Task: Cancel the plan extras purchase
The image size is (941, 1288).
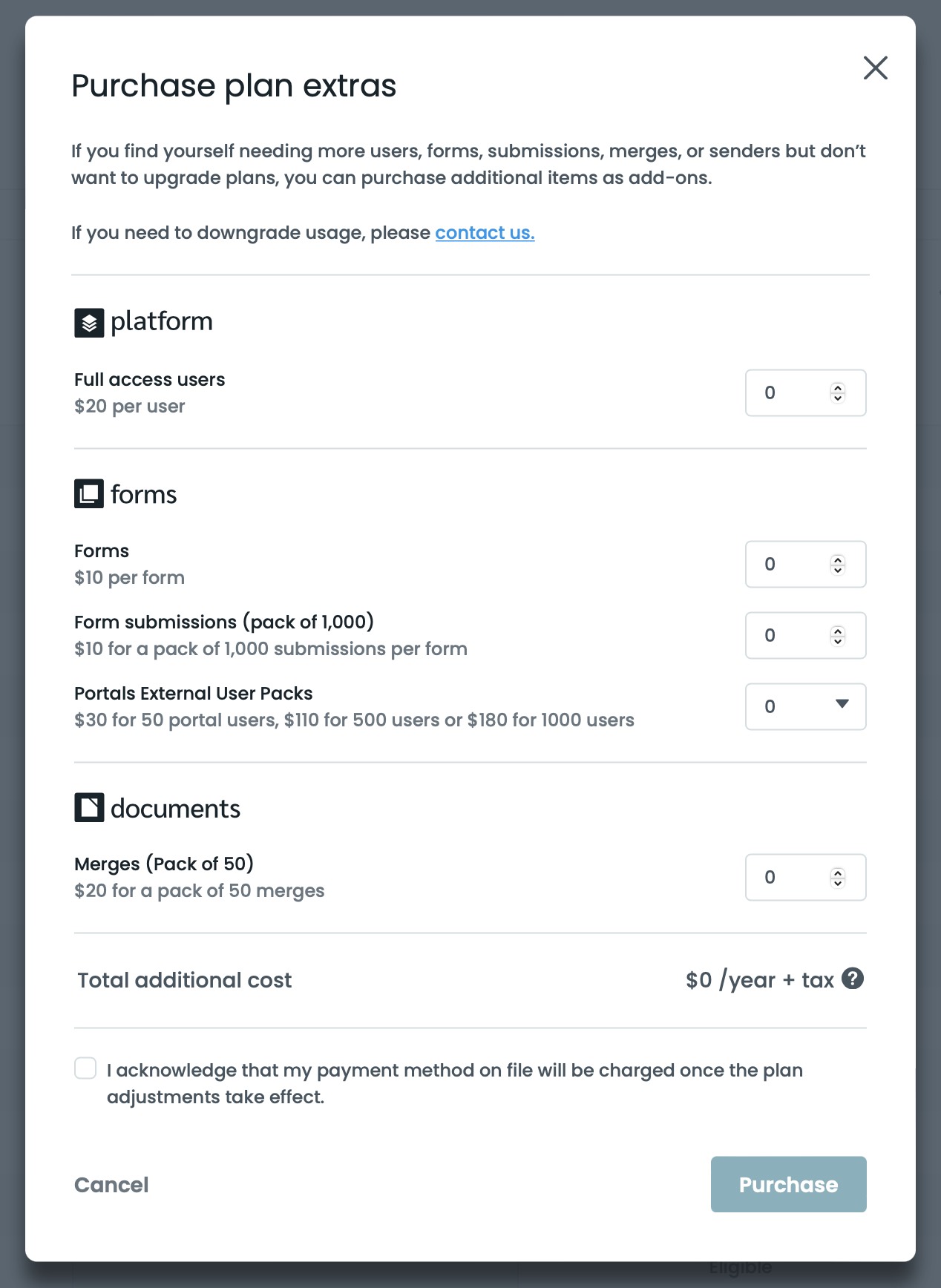Action: pos(111,1185)
